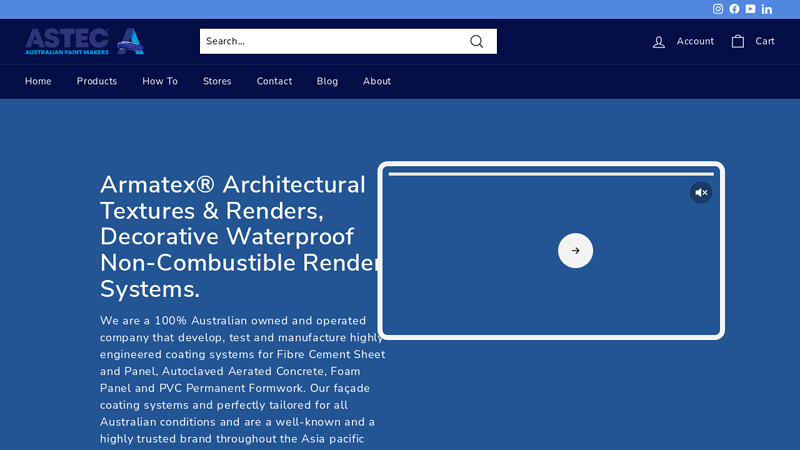Click the Account text link
Viewport: 800px width, 450px height.
coord(695,41)
